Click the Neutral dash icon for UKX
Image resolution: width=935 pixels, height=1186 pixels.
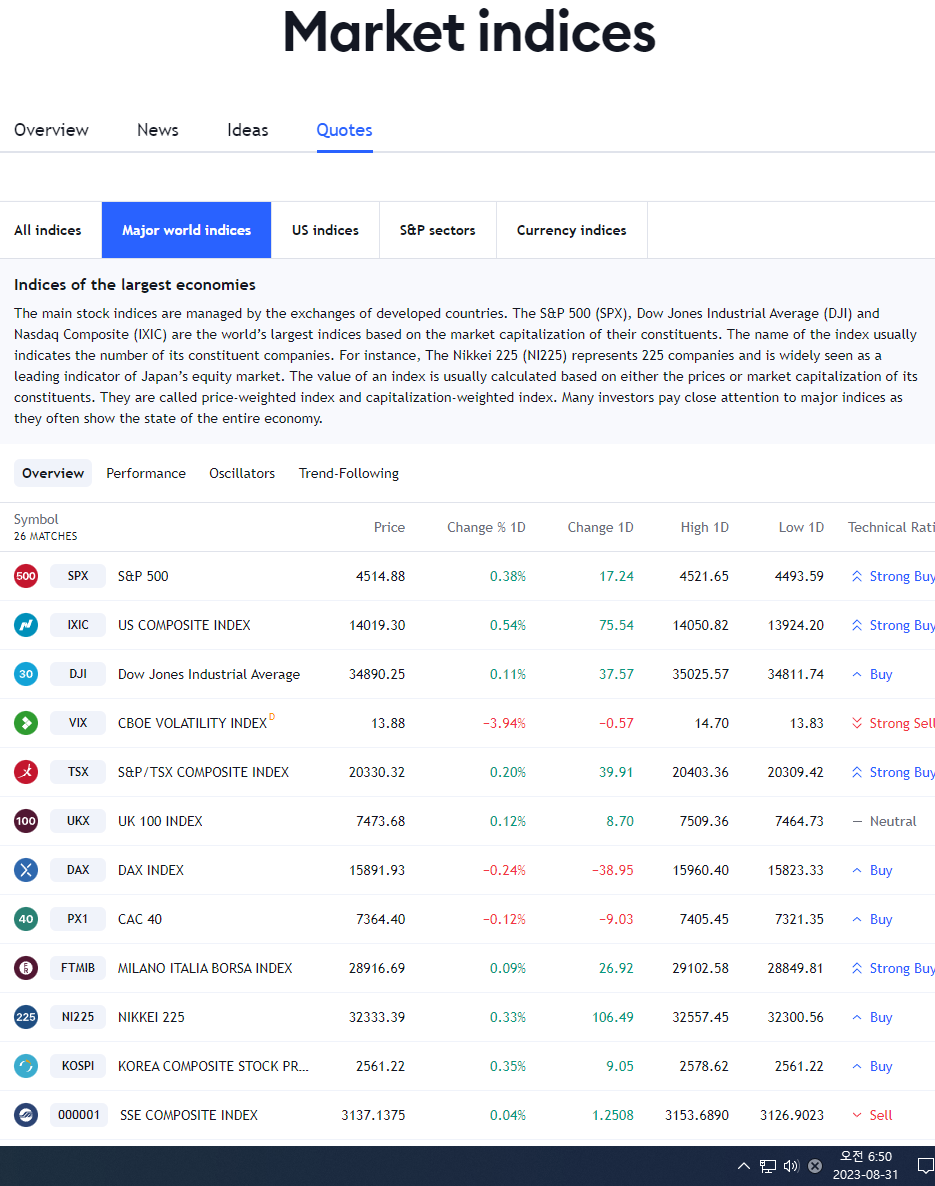856,821
